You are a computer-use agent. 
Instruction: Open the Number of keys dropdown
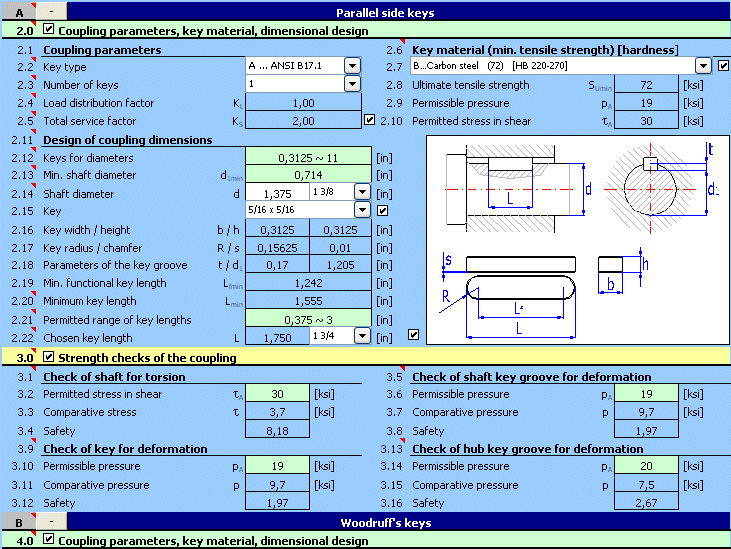click(352, 84)
